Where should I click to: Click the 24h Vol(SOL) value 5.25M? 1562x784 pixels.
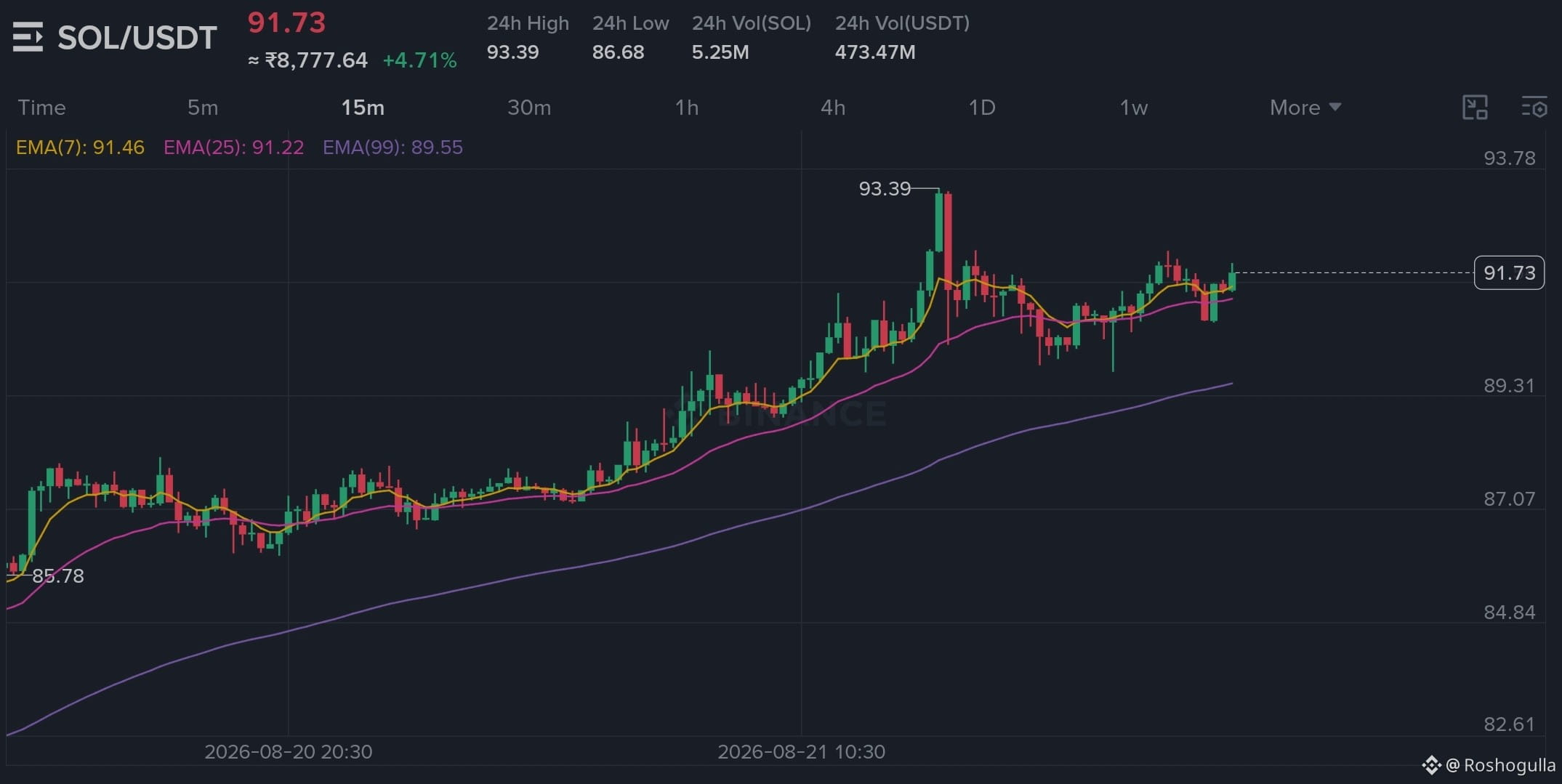[x=720, y=52]
